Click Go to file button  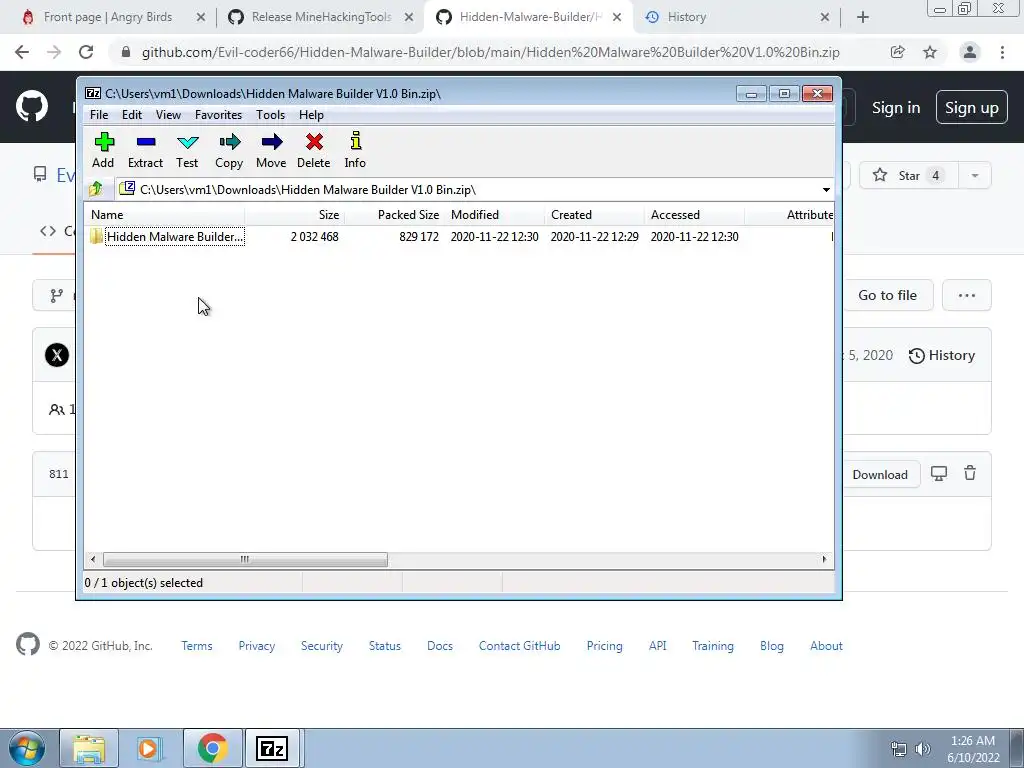[x=887, y=295]
